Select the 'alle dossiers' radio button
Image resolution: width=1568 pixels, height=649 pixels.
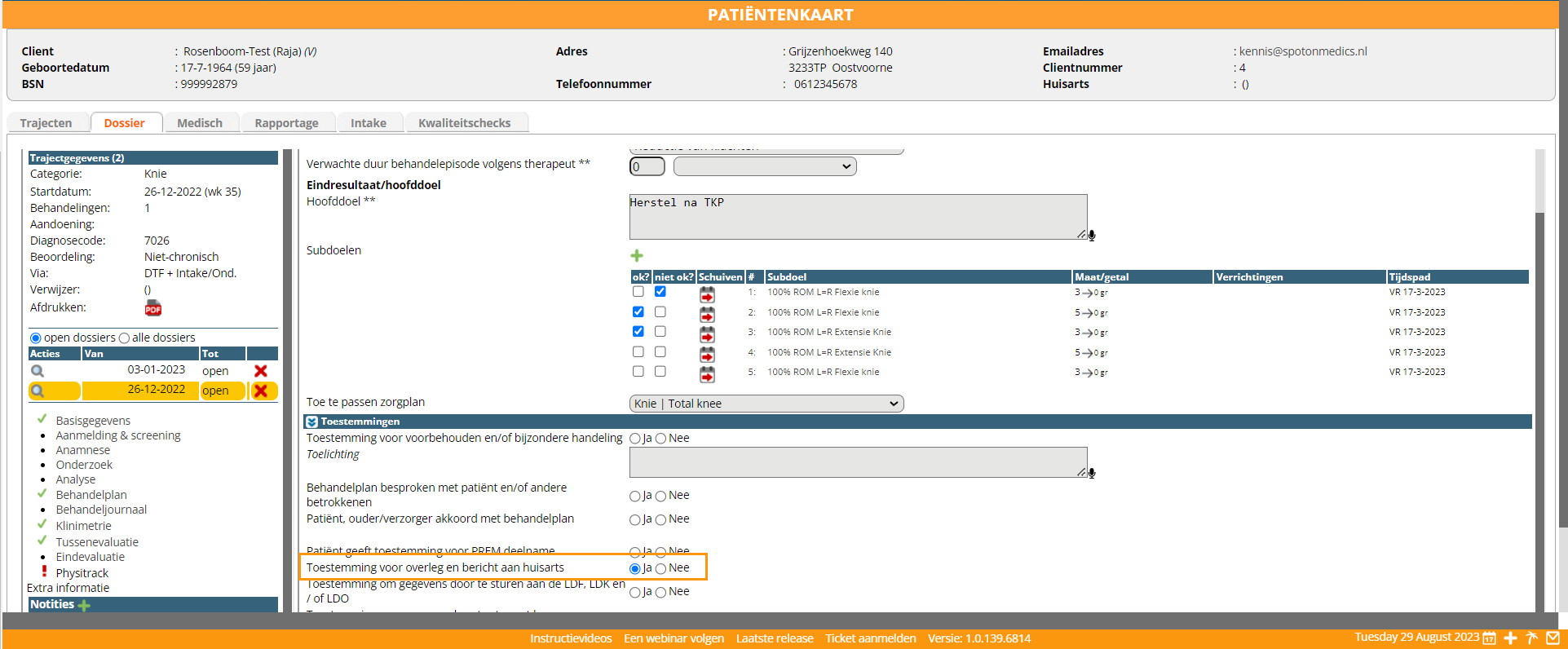124,338
